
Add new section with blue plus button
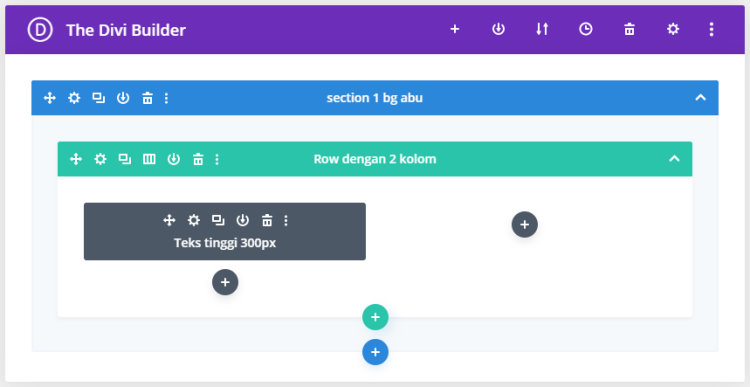[375, 352]
